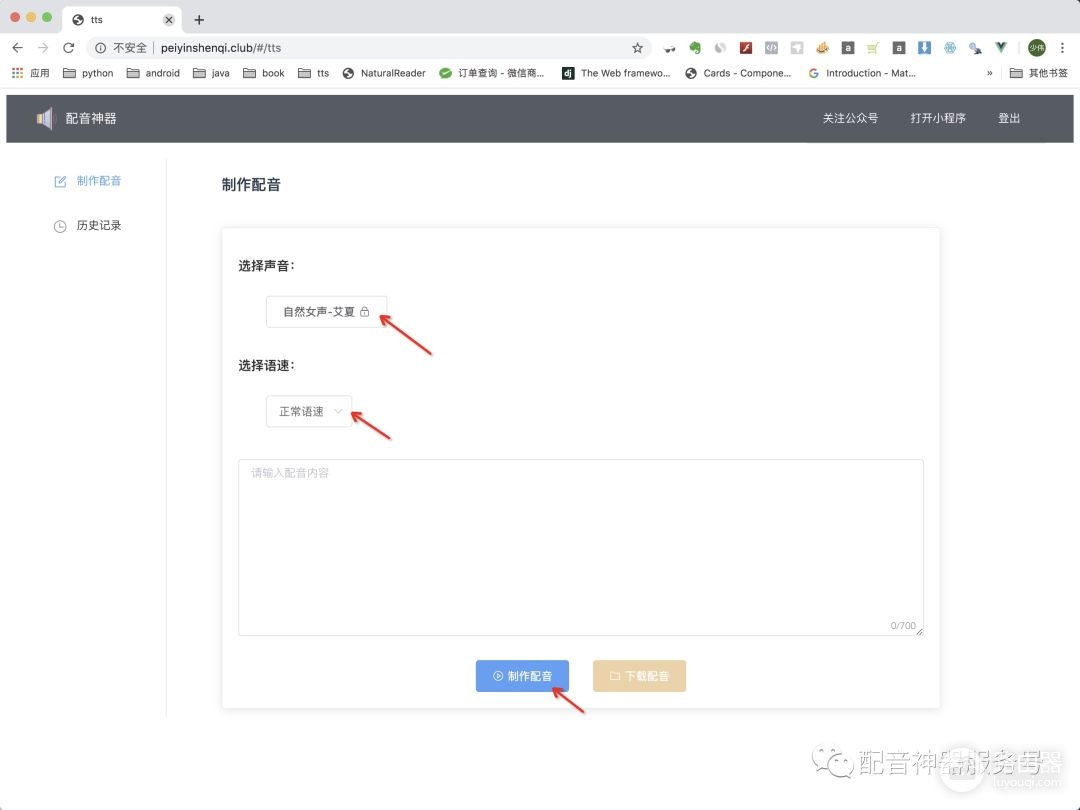The width and height of the screenshot is (1080, 810).
Task: Click the site info icon beside 不安全
Action: (x=101, y=48)
